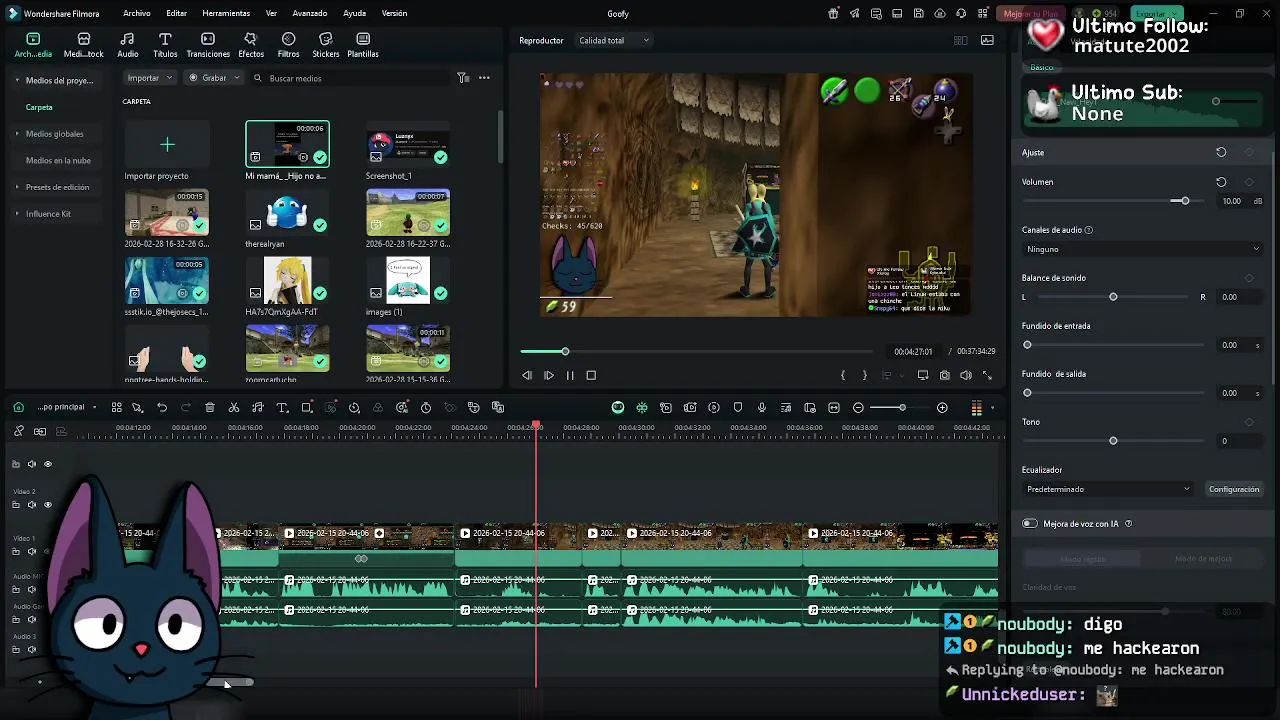Zoom out timeline with minus icon
Image resolution: width=1280 pixels, height=720 pixels.
click(858, 408)
